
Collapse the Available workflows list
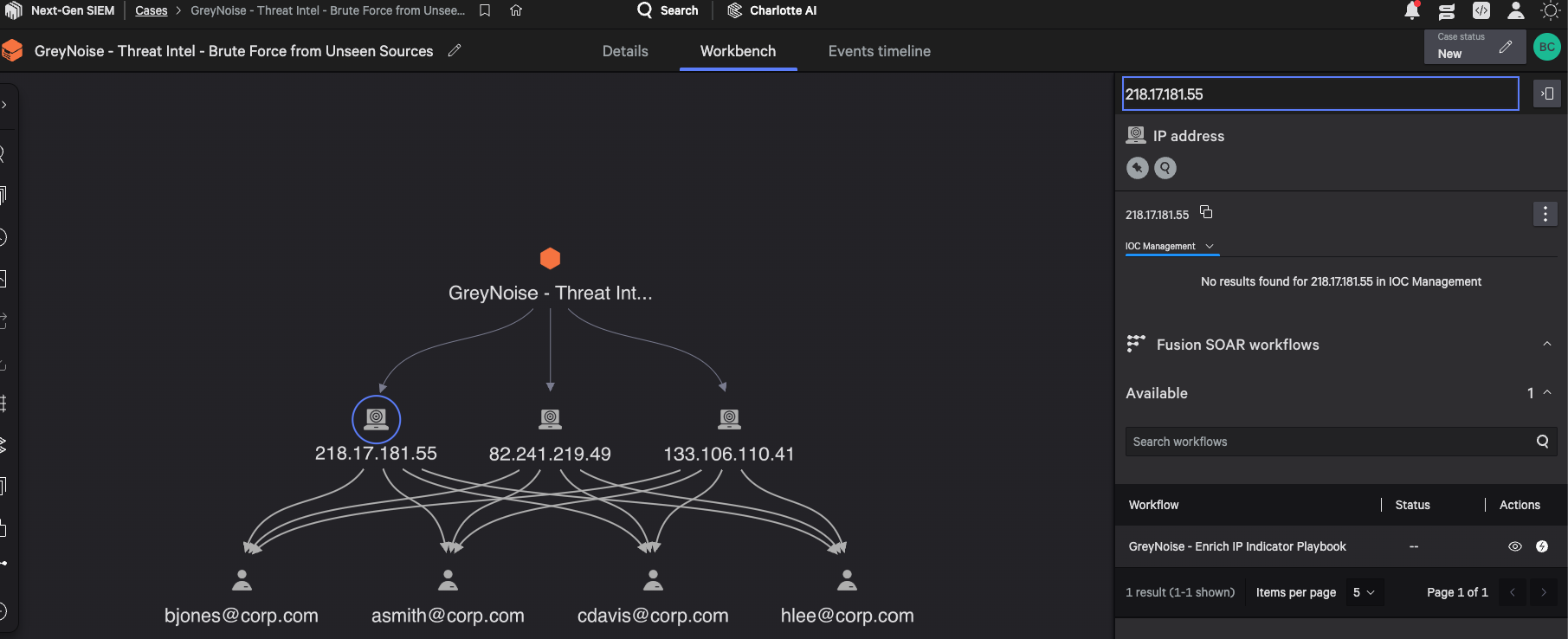1547,392
